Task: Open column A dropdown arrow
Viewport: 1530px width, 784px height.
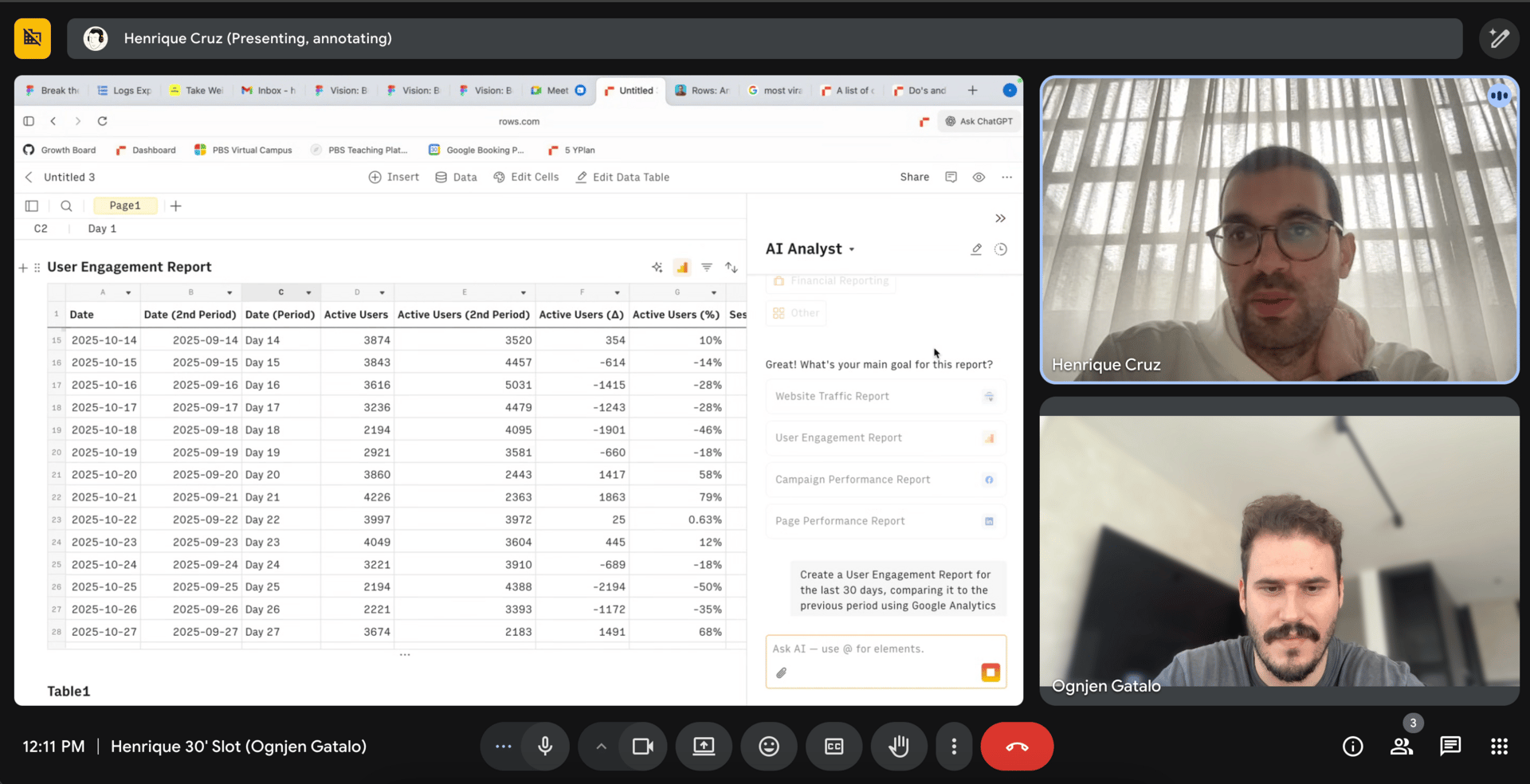Action: tap(128, 292)
